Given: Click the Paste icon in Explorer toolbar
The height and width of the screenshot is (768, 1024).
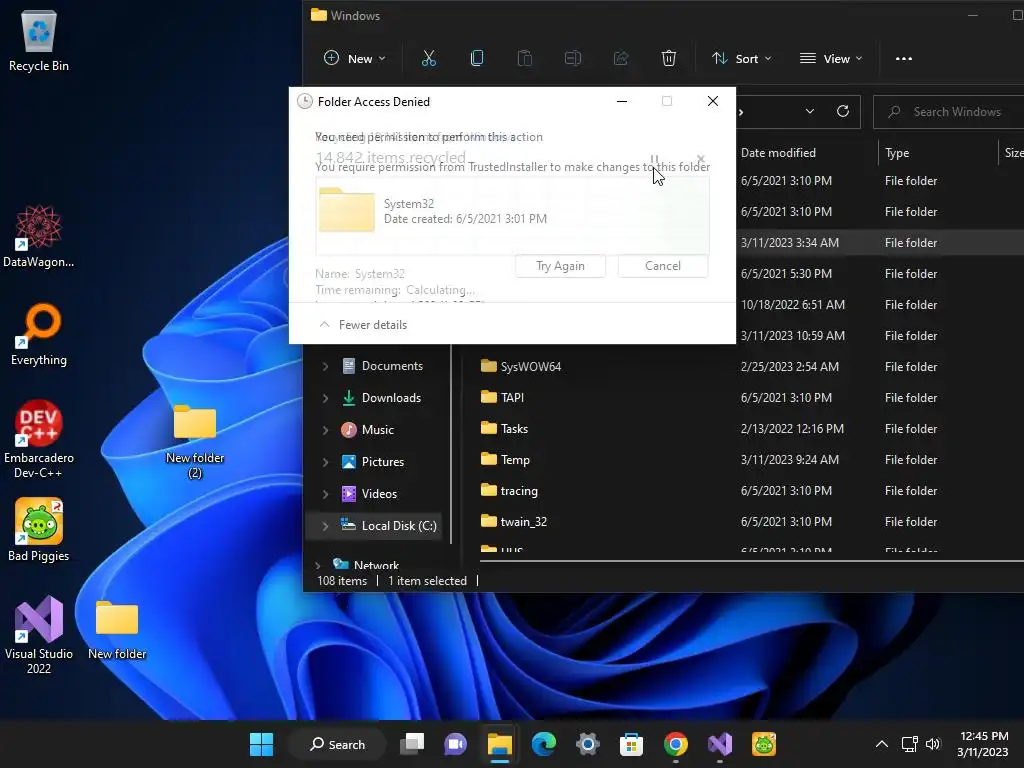Looking at the screenshot, I should pyautogui.click(x=524, y=59).
